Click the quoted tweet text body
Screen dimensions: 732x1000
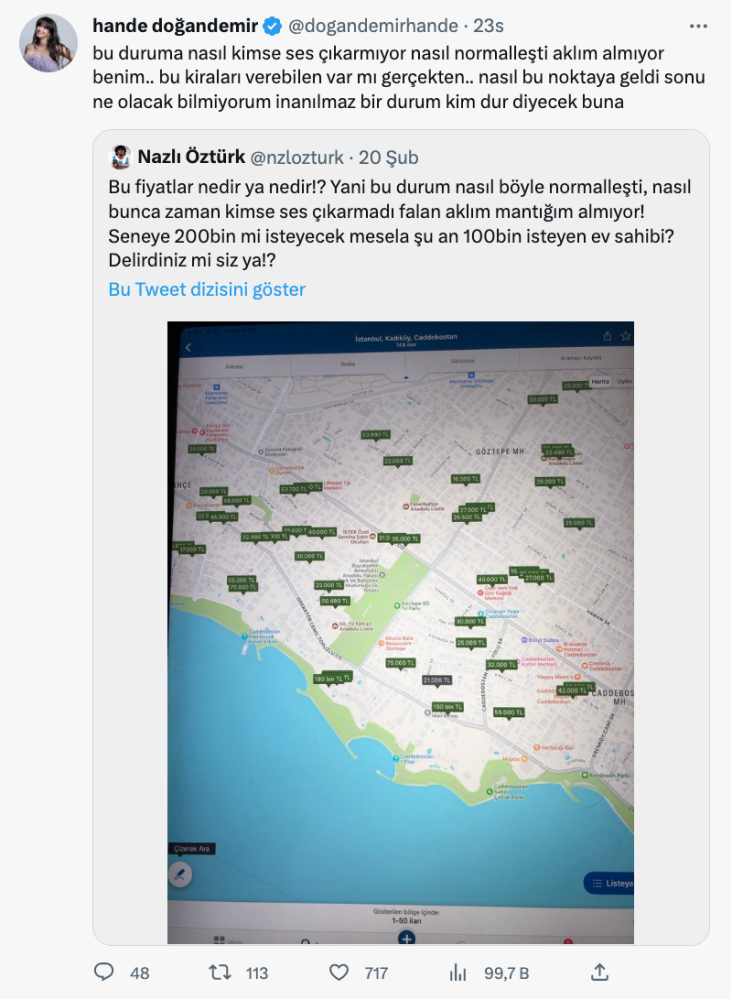(400, 224)
